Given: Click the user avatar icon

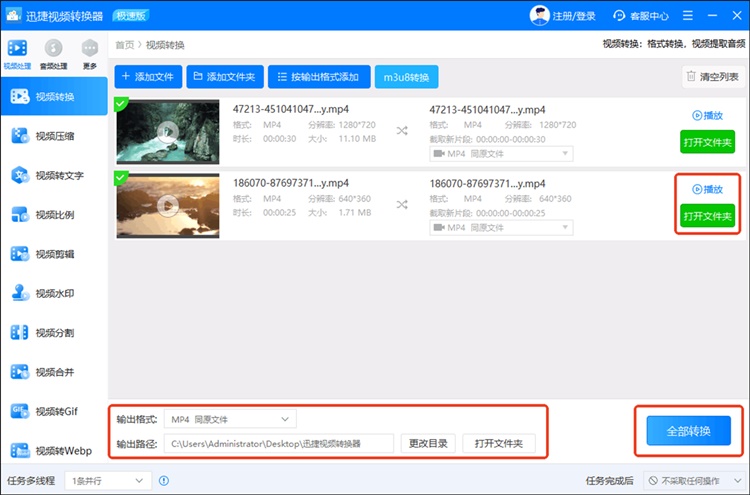Looking at the screenshot, I should pyautogui.click(x=540, y=16).
